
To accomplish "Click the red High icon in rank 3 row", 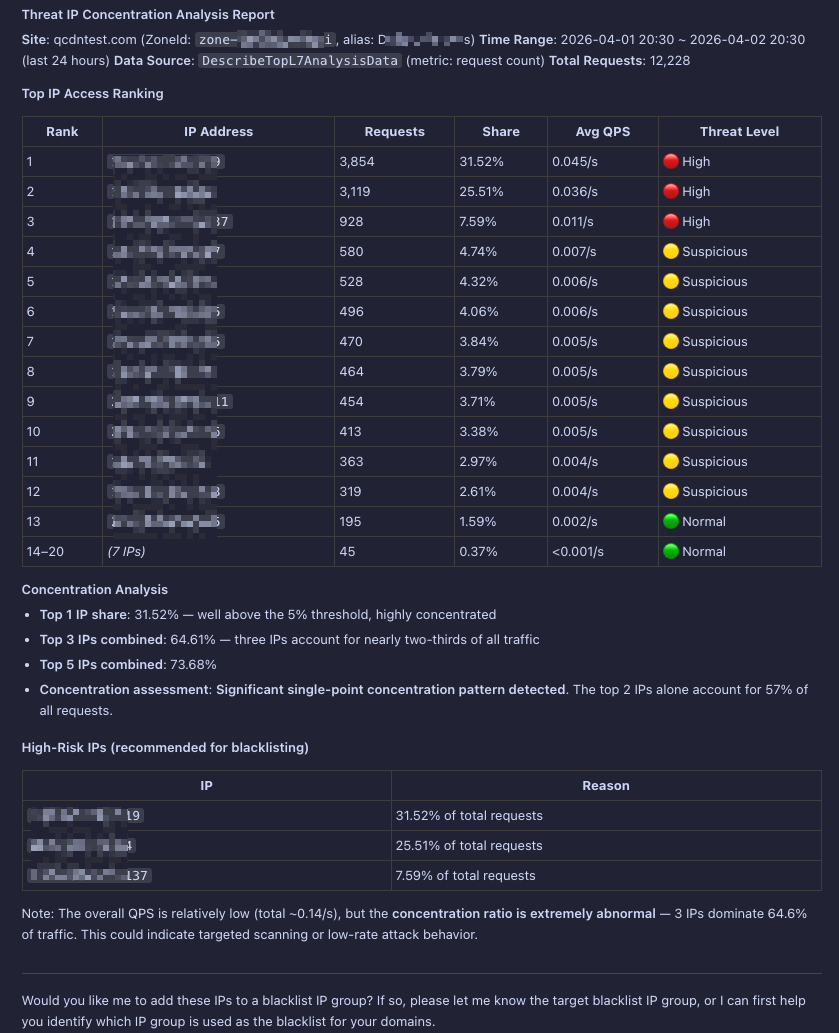I will tap(671, 221).
